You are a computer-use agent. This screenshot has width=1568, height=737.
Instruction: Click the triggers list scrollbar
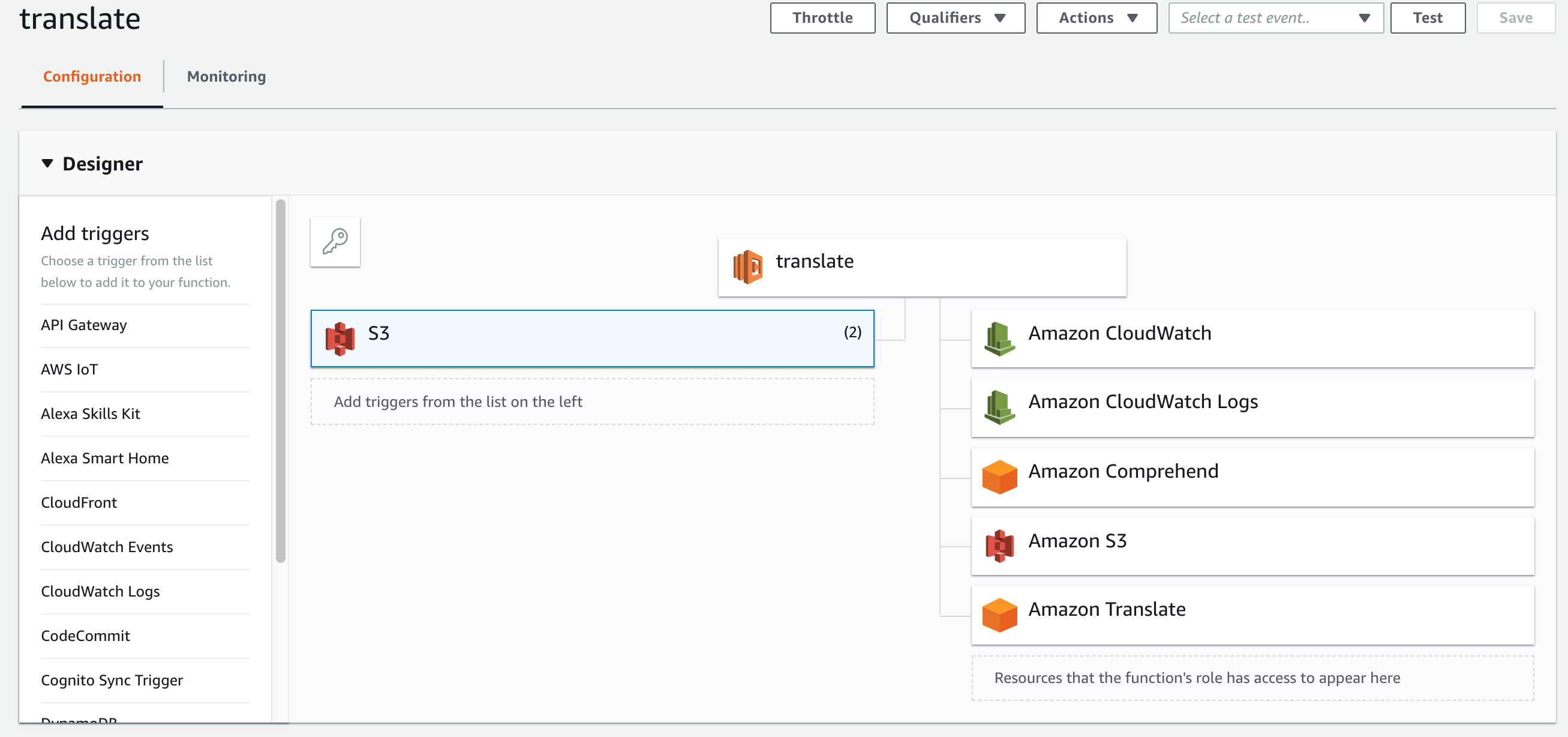pyautogui.click(x=280, y=381)
